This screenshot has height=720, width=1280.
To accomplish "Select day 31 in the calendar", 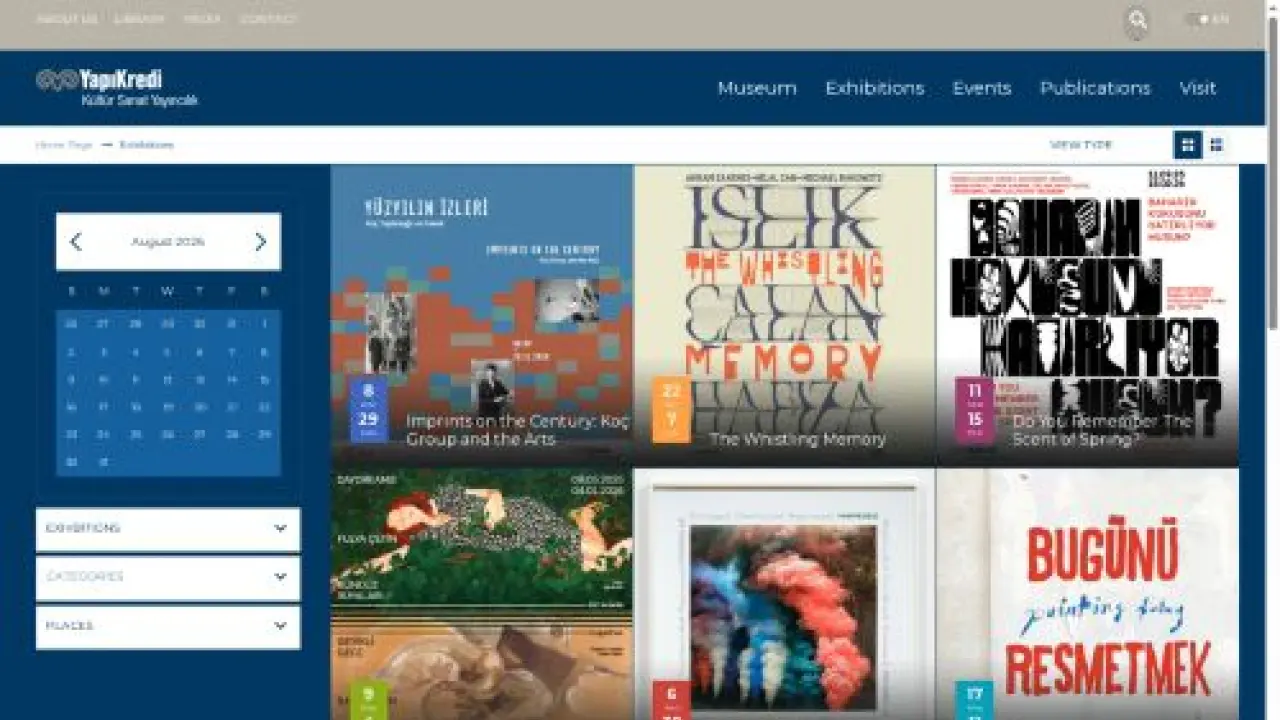I will (103, 462).
